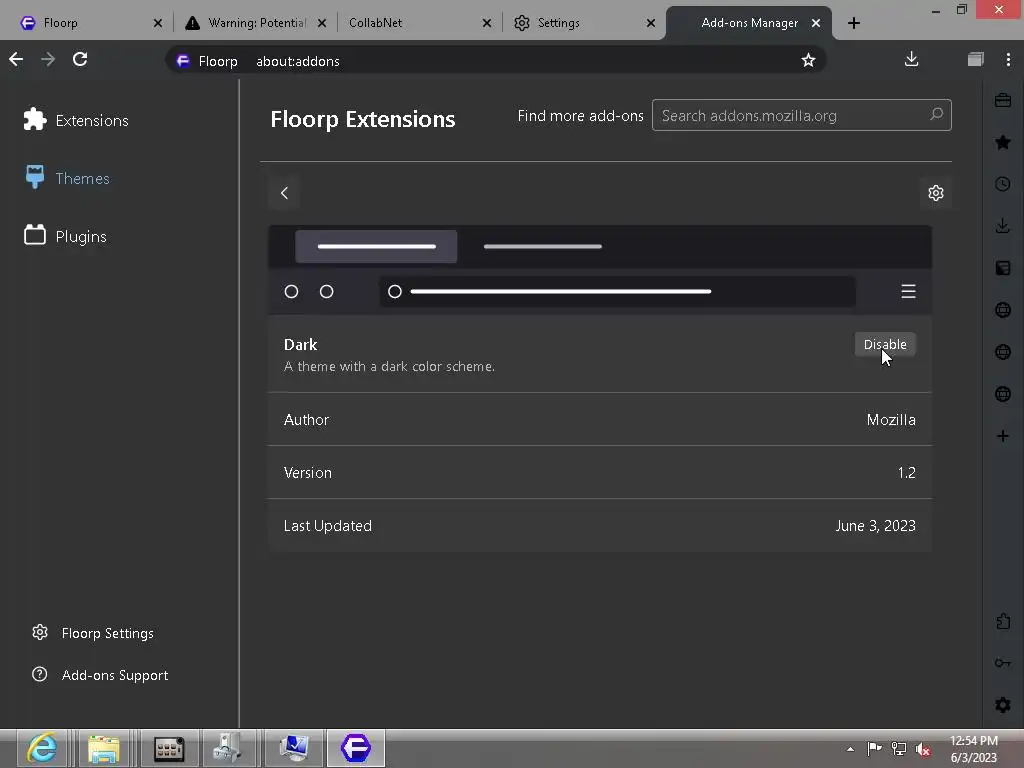Launch Internet Explorer from taskbar

pos(42,748)
